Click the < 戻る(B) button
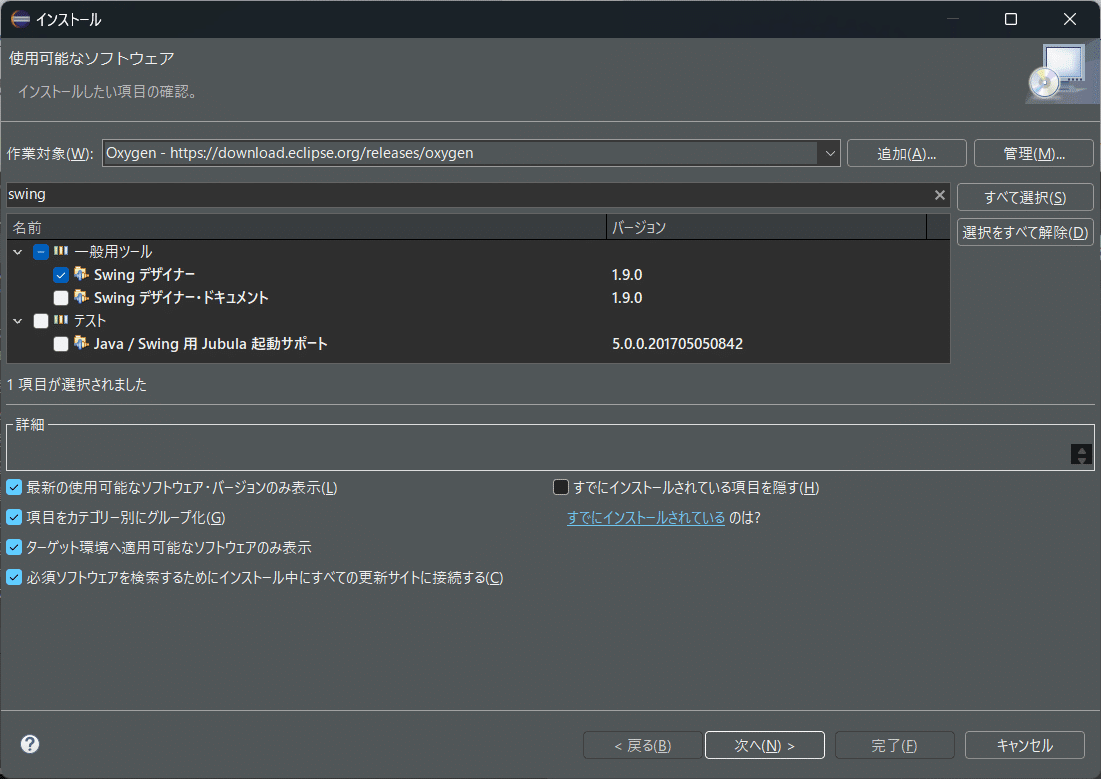 pos(642,745)
